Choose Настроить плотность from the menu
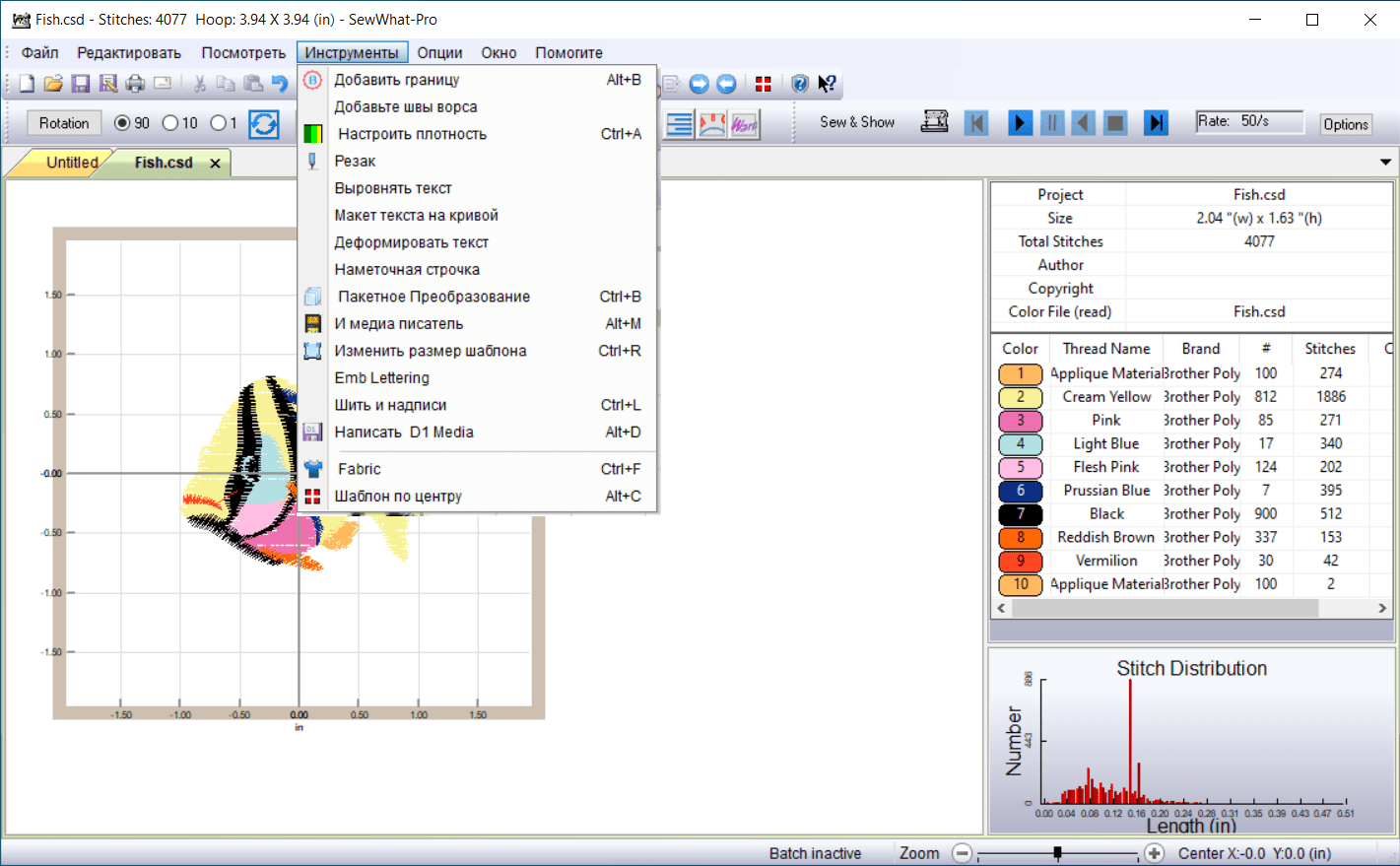Image resolution: width=1400 pixels, height=866 pixels. click(x=412, y=134)
